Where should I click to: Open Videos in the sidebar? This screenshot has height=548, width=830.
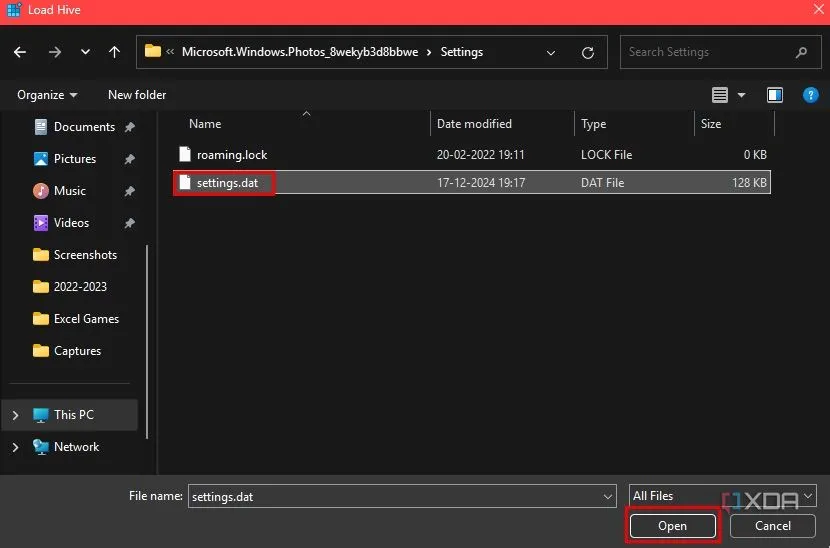pyautogui.click(x=71, y=223)
